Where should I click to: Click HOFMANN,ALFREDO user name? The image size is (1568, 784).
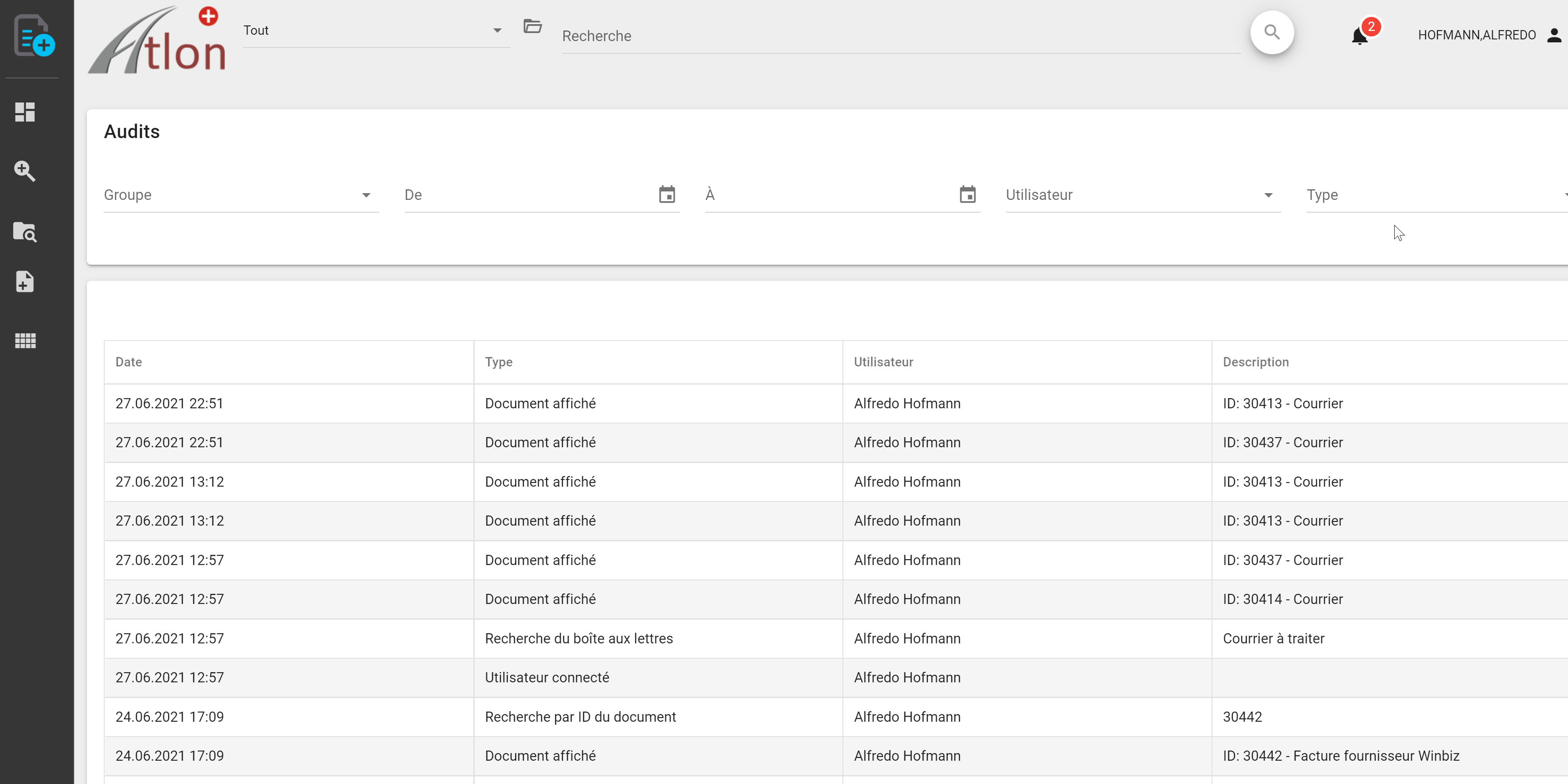tap(1477, 35)
